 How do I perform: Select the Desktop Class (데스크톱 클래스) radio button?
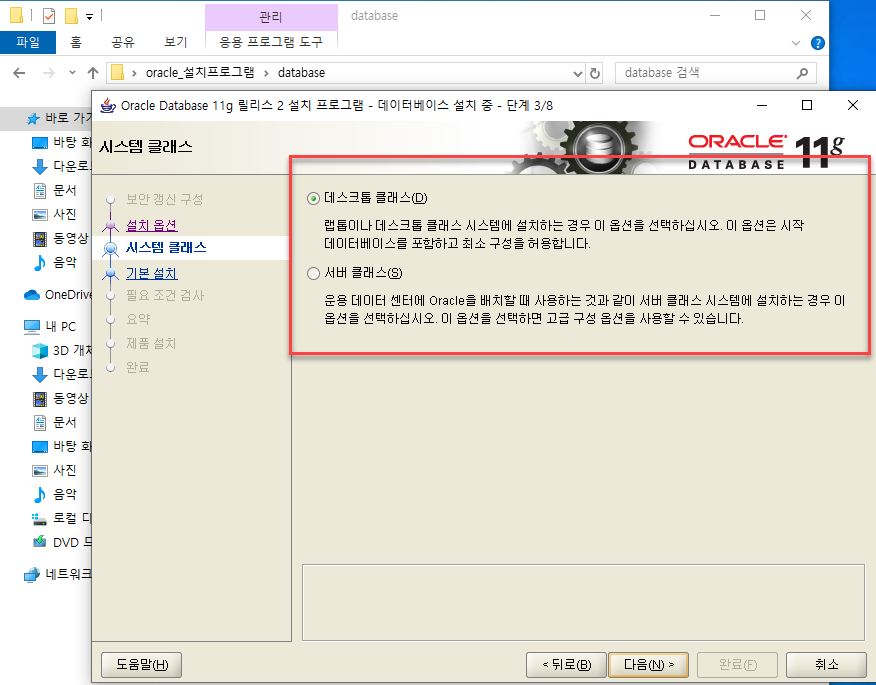[313, 198]
